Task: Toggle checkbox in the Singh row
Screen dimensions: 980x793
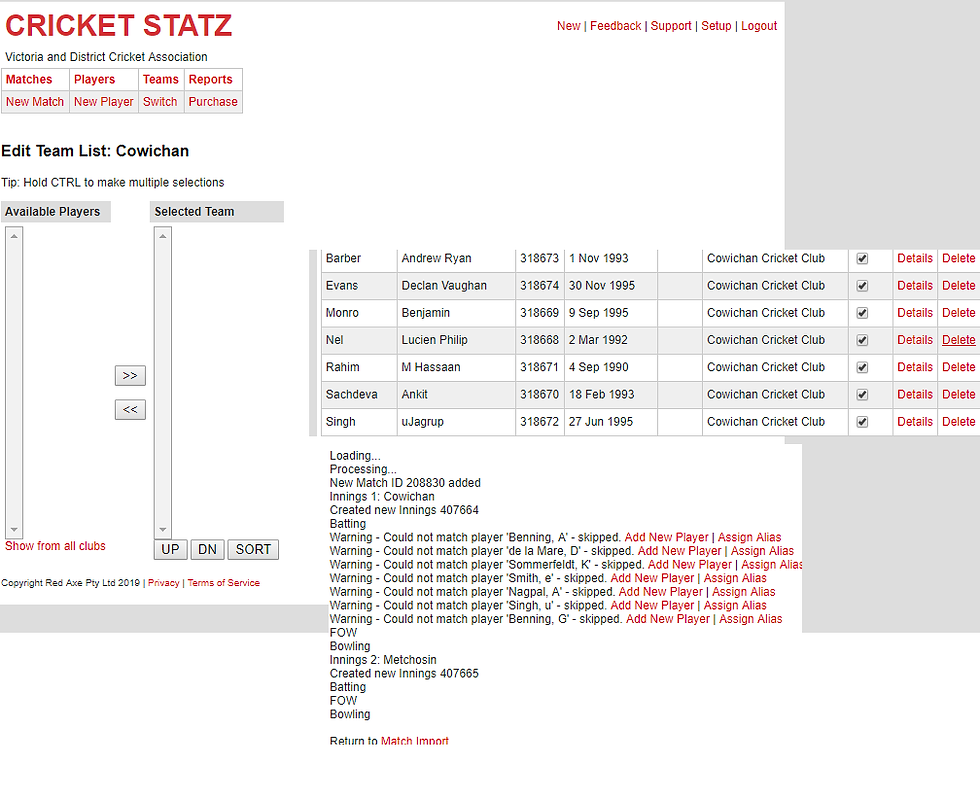Action: [x=862, y=422]
